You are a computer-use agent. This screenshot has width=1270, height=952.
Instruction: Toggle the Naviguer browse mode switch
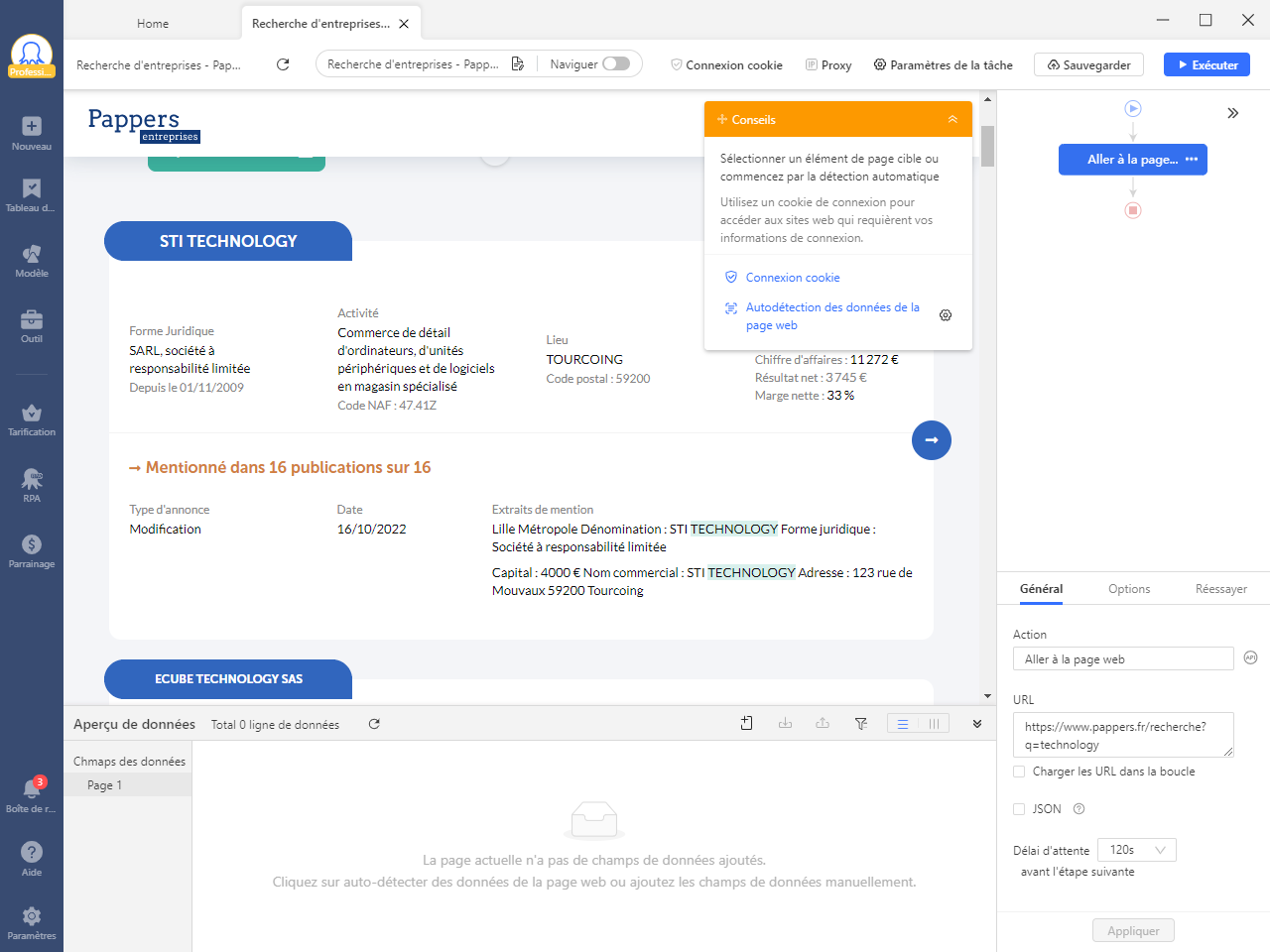click(616, 63)
